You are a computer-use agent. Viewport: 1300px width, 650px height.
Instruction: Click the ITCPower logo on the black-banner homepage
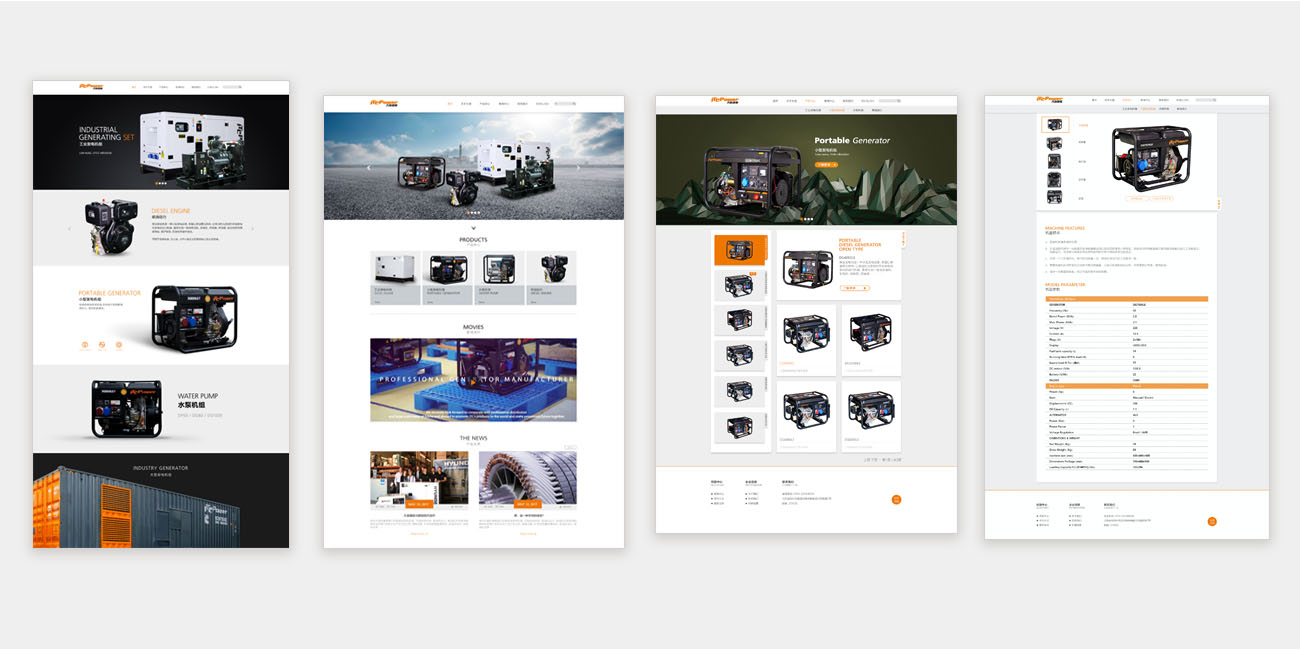click(92, 86)
